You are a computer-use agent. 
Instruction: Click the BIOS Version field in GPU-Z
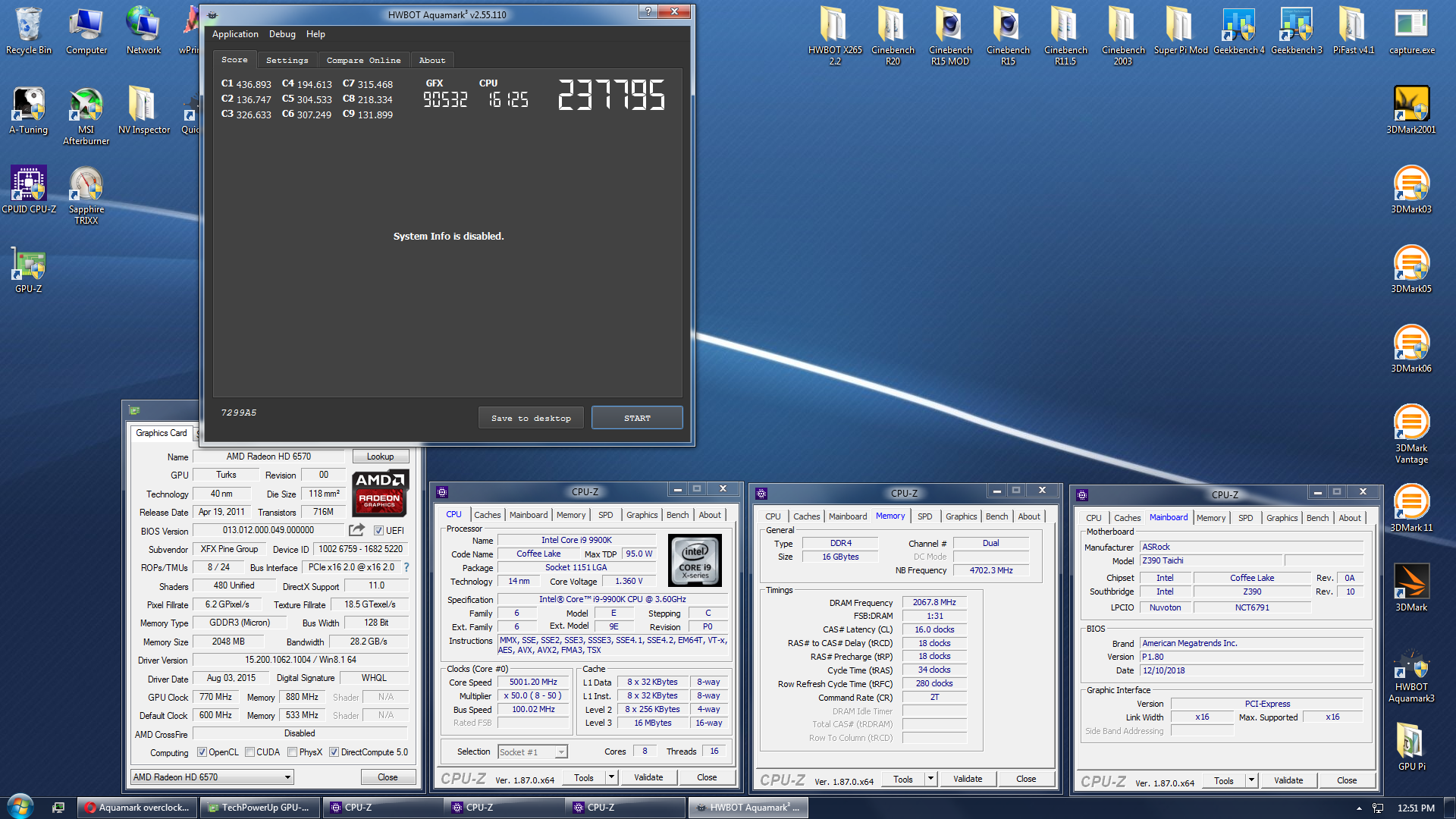tap(268, 530)
